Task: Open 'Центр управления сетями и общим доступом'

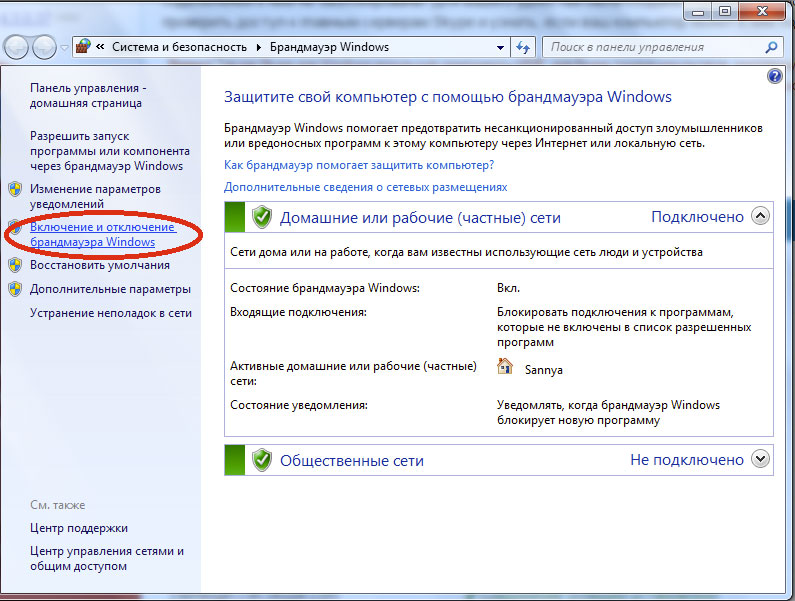Action: (x=107, y=558)
